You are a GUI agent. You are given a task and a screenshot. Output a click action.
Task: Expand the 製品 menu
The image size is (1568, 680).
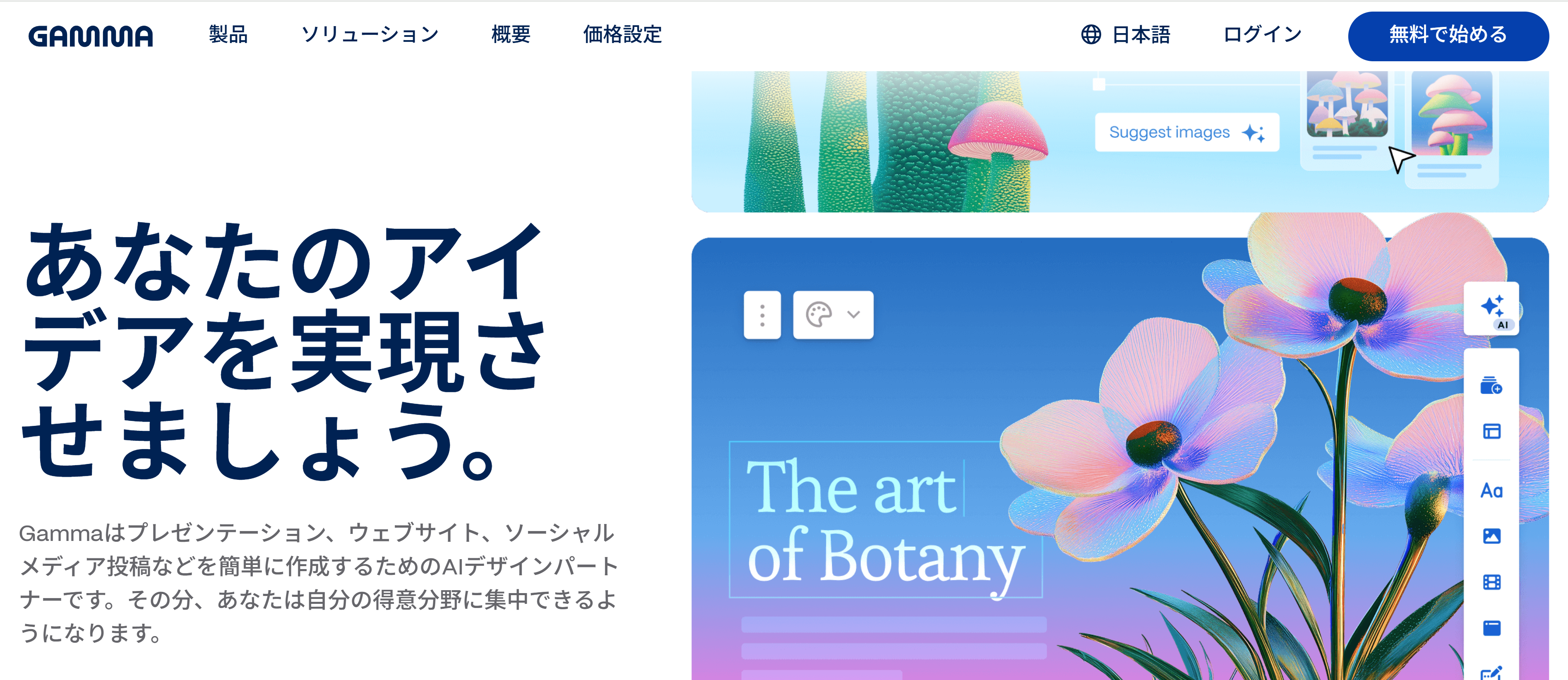pyautogui.click(x=228, y=35)
